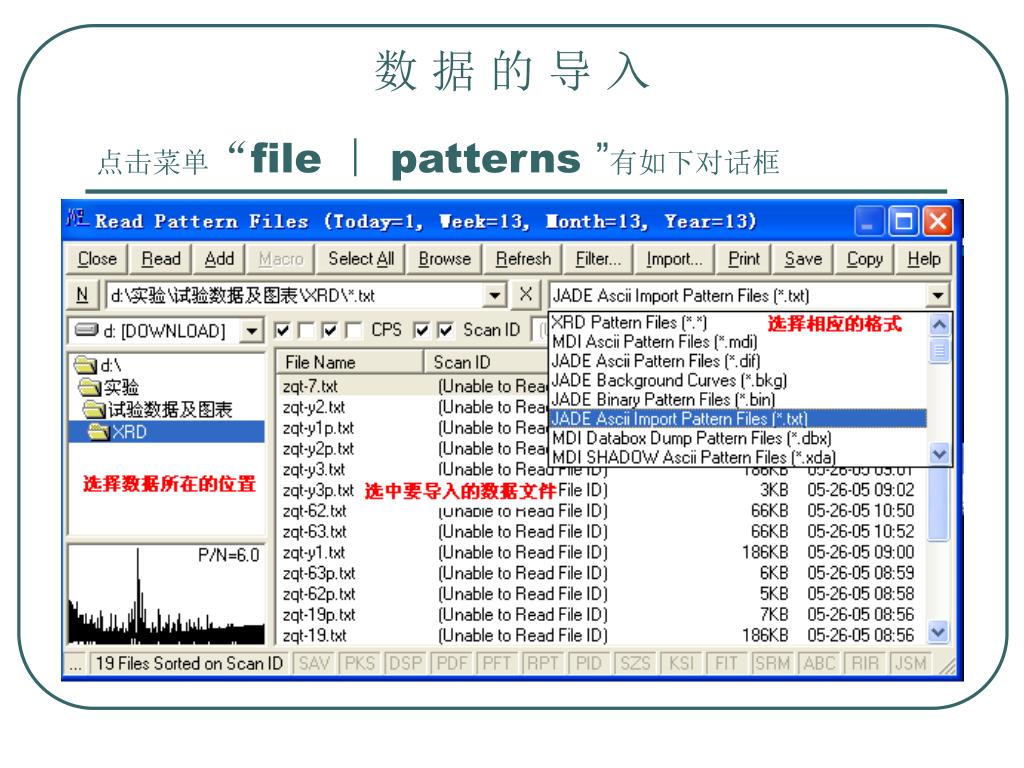Sort by the Scan ID column header
Viewport: 1024px width, 768px height.
tap(487, 362)
